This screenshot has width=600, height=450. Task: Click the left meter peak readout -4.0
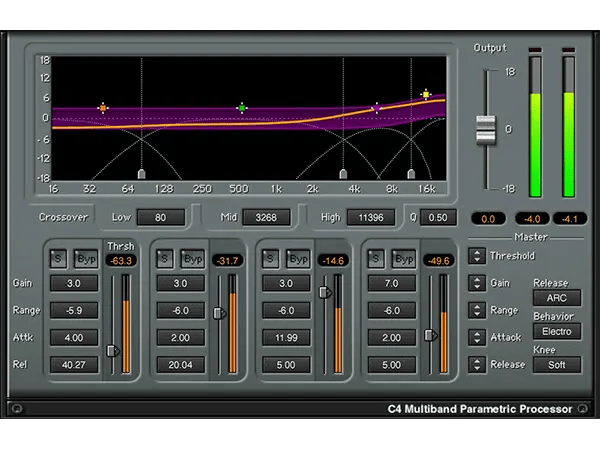532,219
